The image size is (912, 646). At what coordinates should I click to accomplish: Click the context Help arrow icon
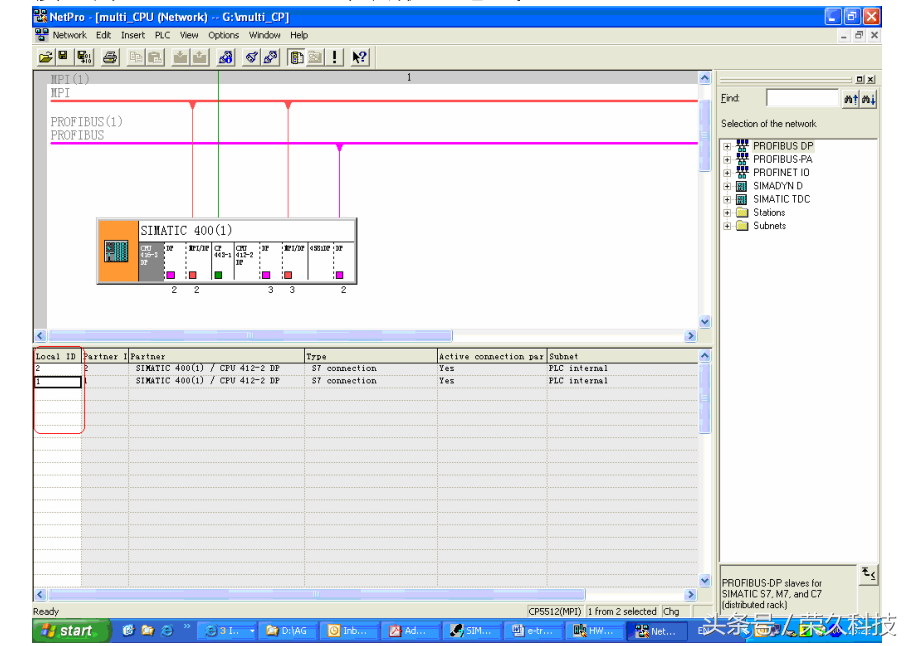click(360, 57)
